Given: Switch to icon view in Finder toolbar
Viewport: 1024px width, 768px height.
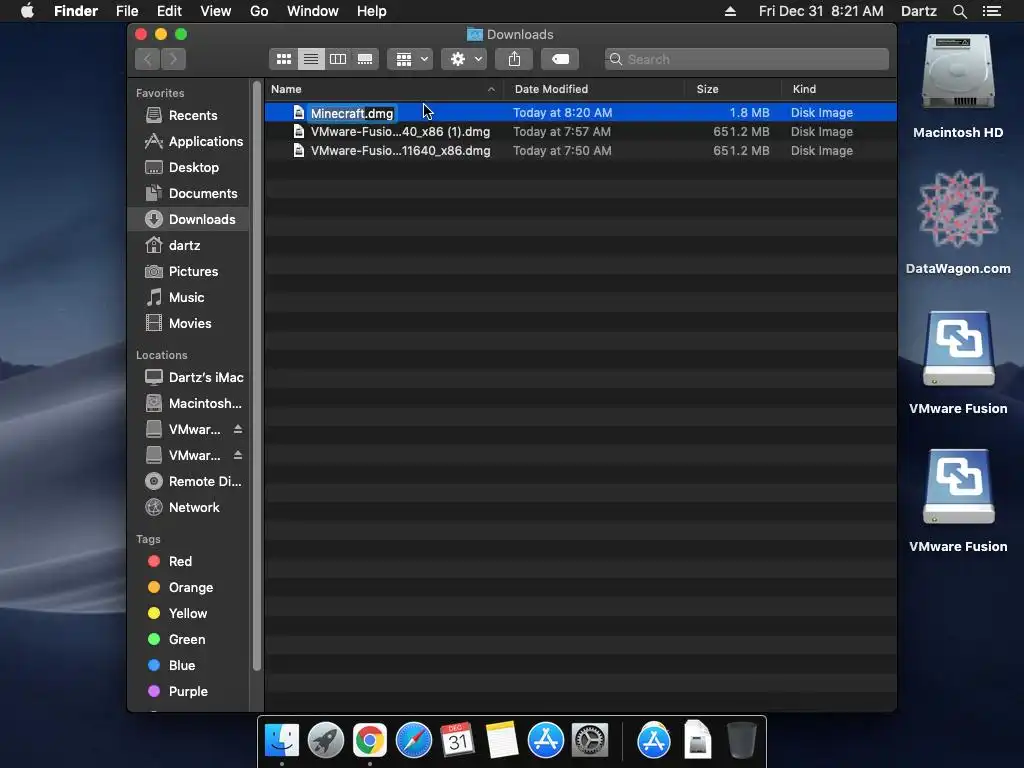Looking at the screenshot, I should click(283, 59).
